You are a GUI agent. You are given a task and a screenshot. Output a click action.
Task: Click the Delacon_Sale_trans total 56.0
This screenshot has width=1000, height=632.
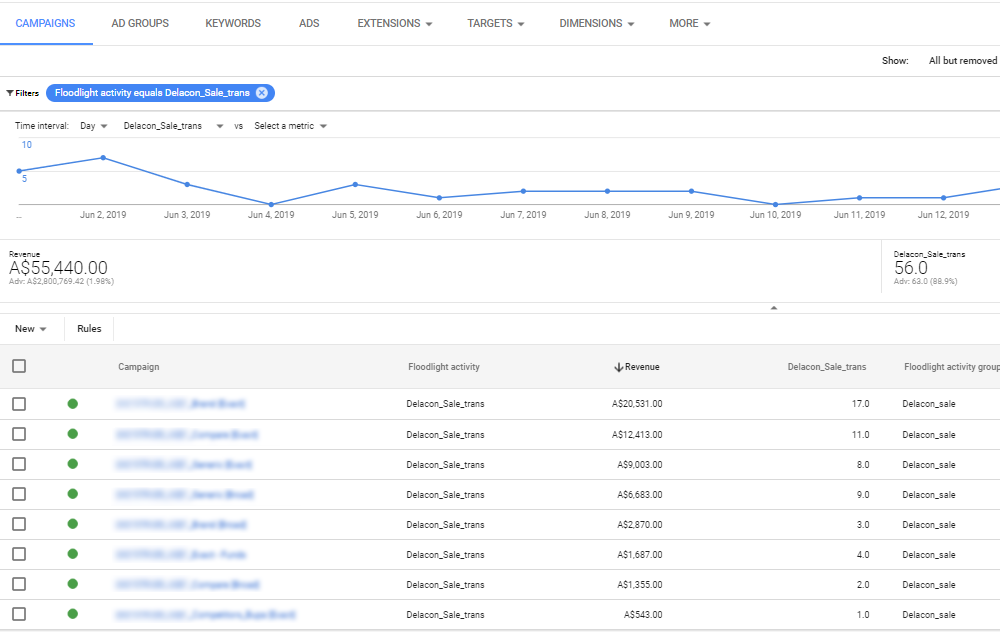point(911,268)
